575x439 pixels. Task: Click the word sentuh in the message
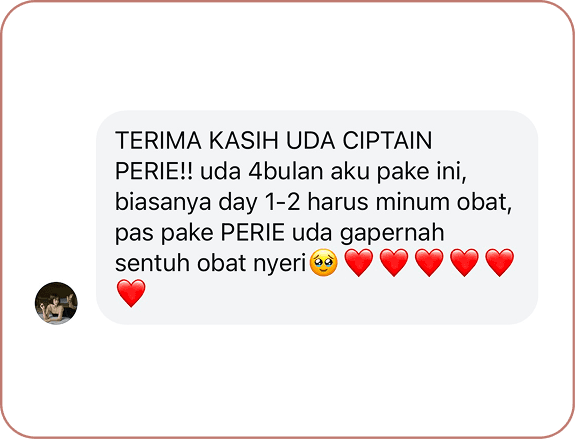pyautogui.click(x=152, y=263)
